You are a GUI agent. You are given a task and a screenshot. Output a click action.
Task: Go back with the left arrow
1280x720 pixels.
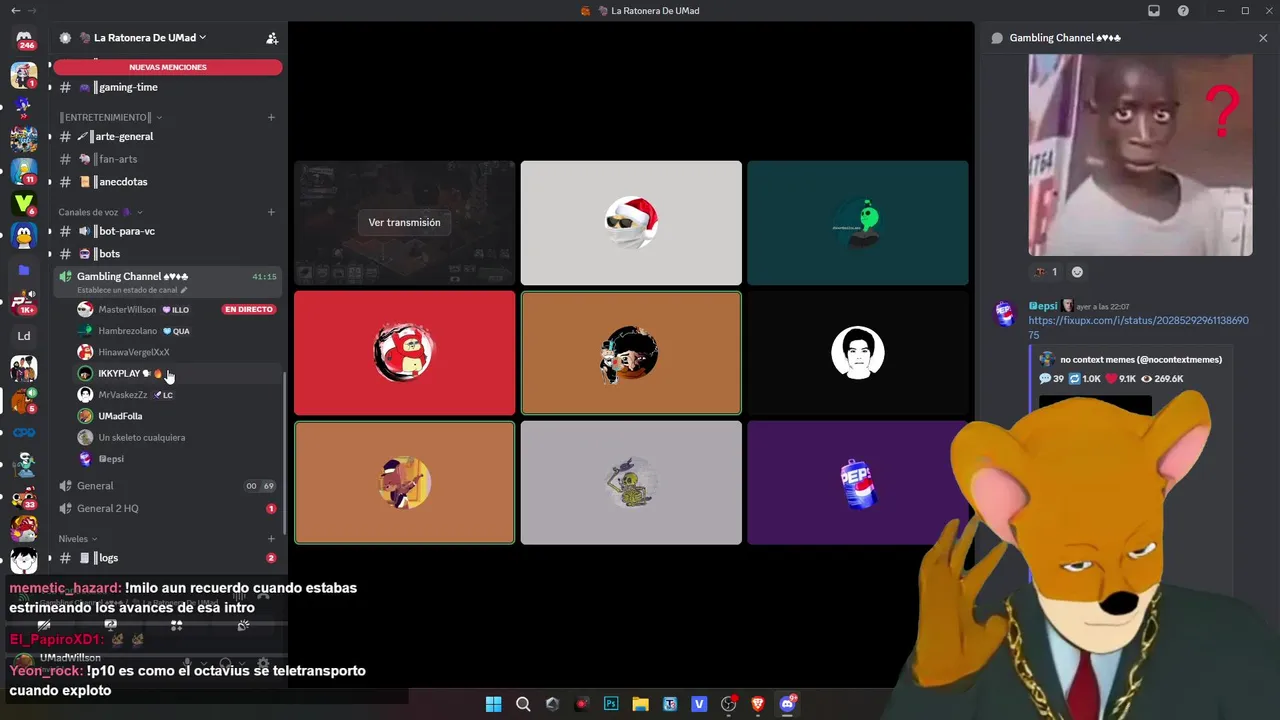15,11
